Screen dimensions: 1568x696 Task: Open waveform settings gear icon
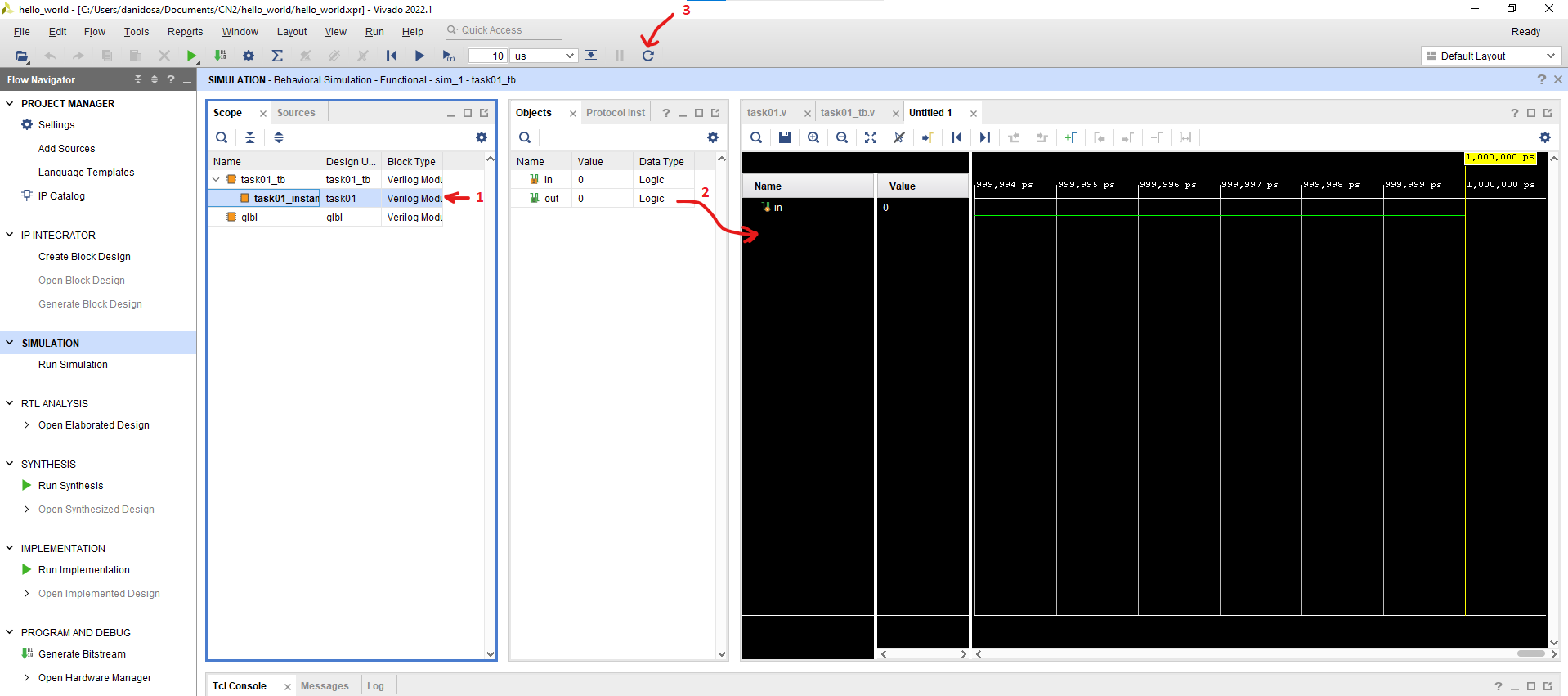[x=1545, y=137]
